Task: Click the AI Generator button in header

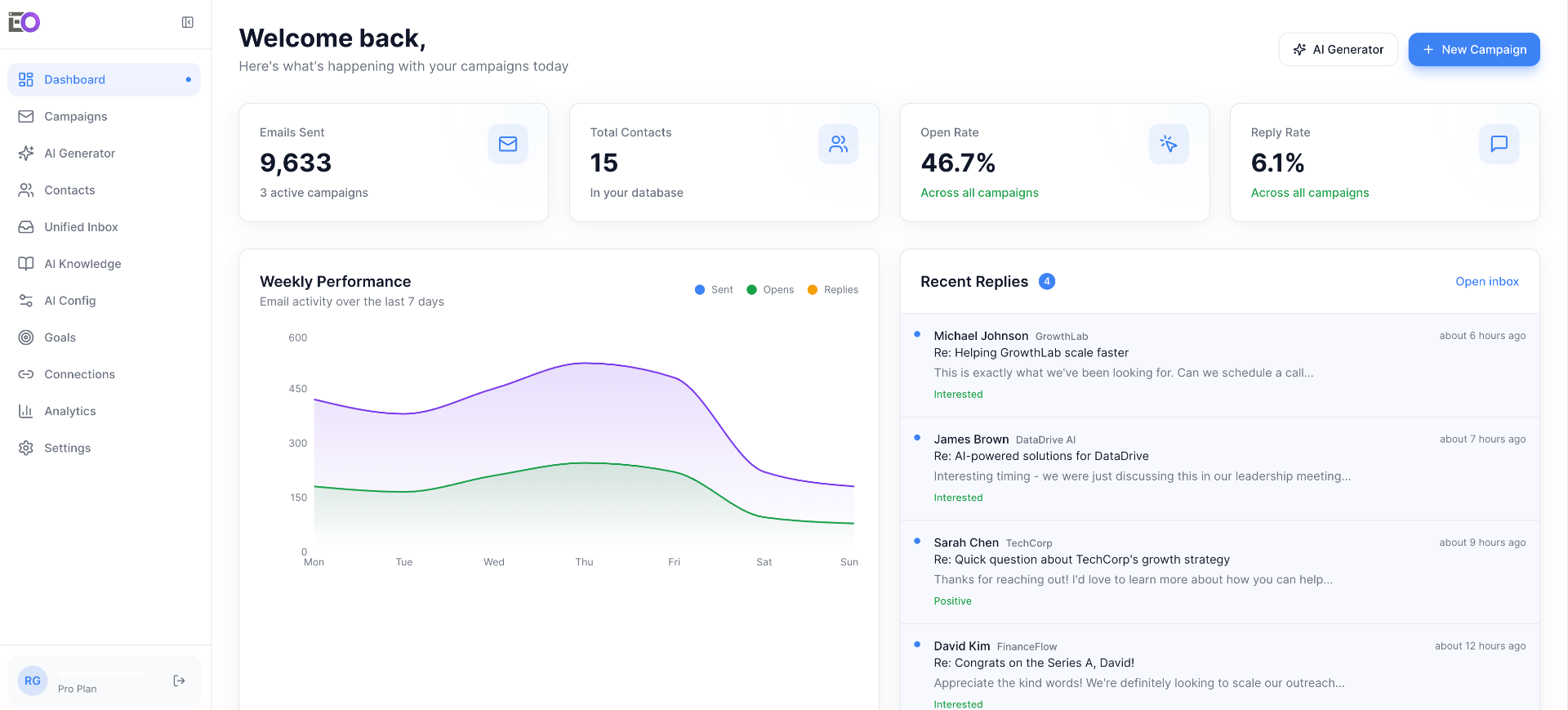Action: 1338,50
